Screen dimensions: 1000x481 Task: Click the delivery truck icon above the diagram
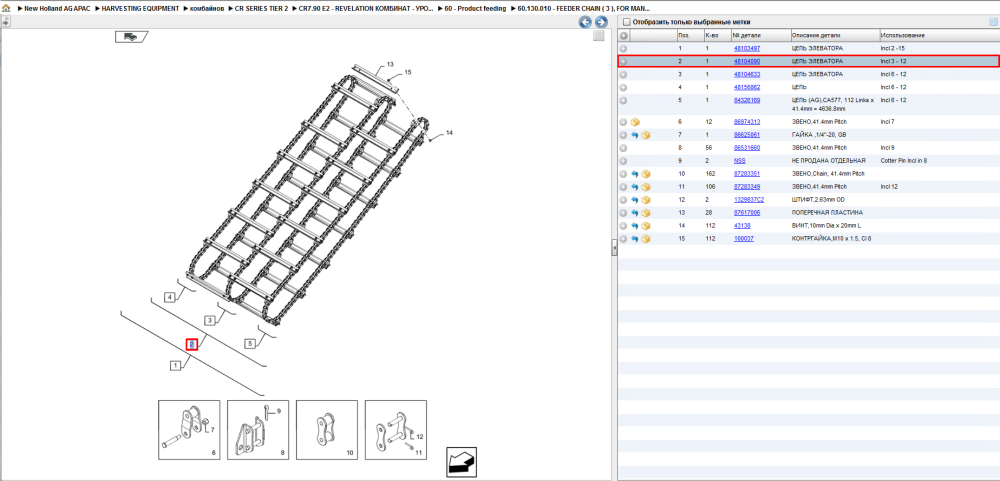point(131,37)
